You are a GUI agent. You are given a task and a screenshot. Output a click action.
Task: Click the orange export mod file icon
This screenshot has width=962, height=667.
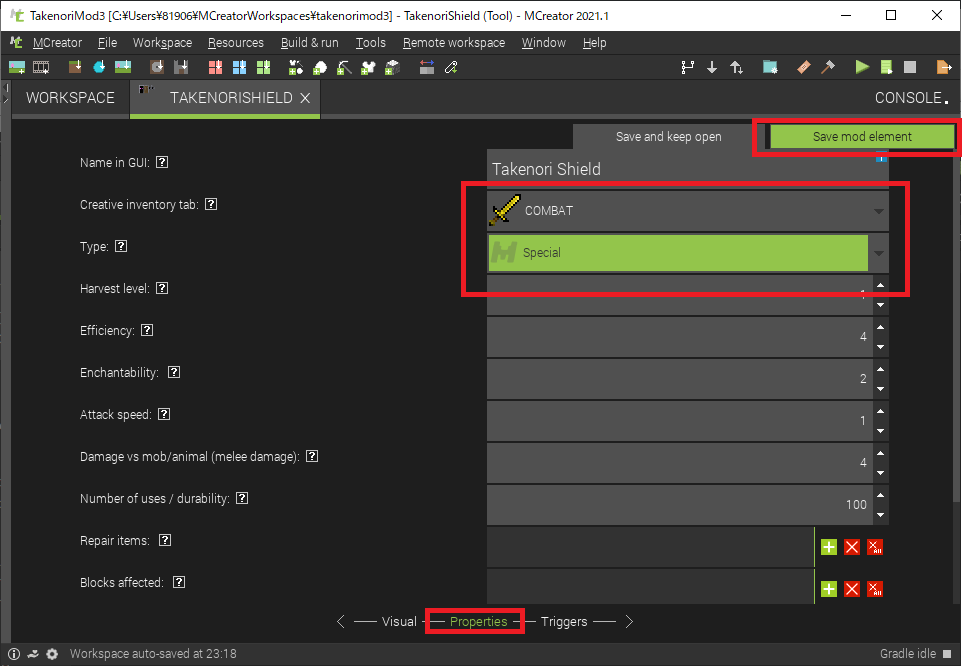(943, 67)
